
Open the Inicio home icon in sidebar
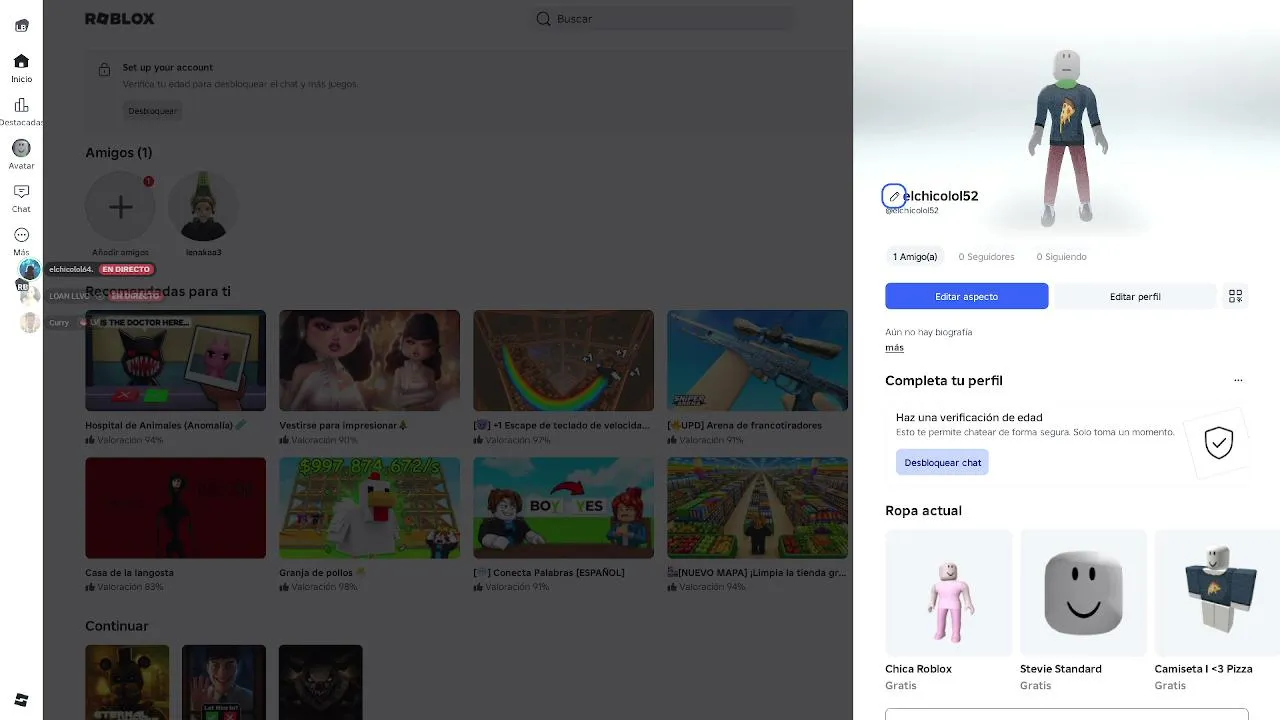click(21, 61)
